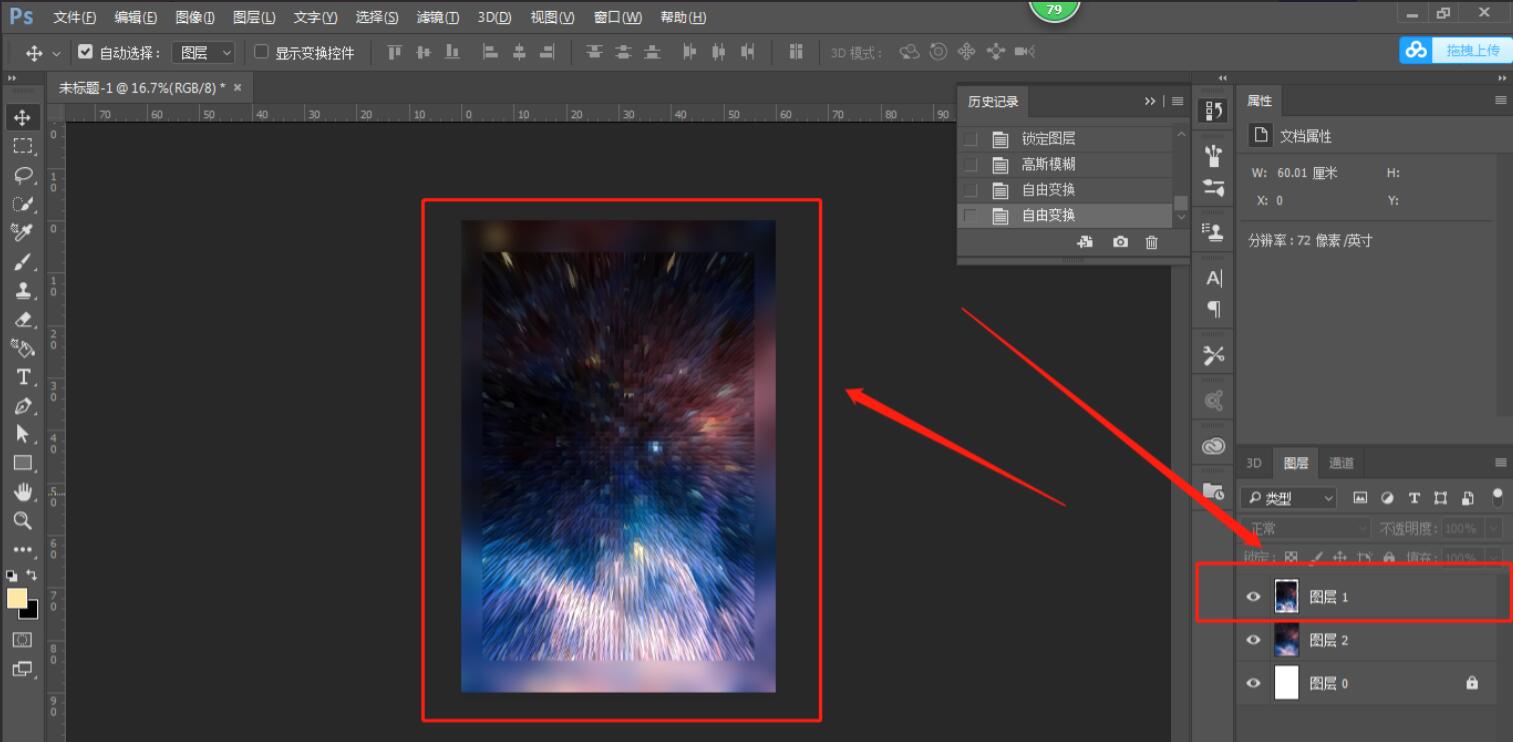Select the Move tool in the toolbox
1513x742 pixels.
[23, 117]
